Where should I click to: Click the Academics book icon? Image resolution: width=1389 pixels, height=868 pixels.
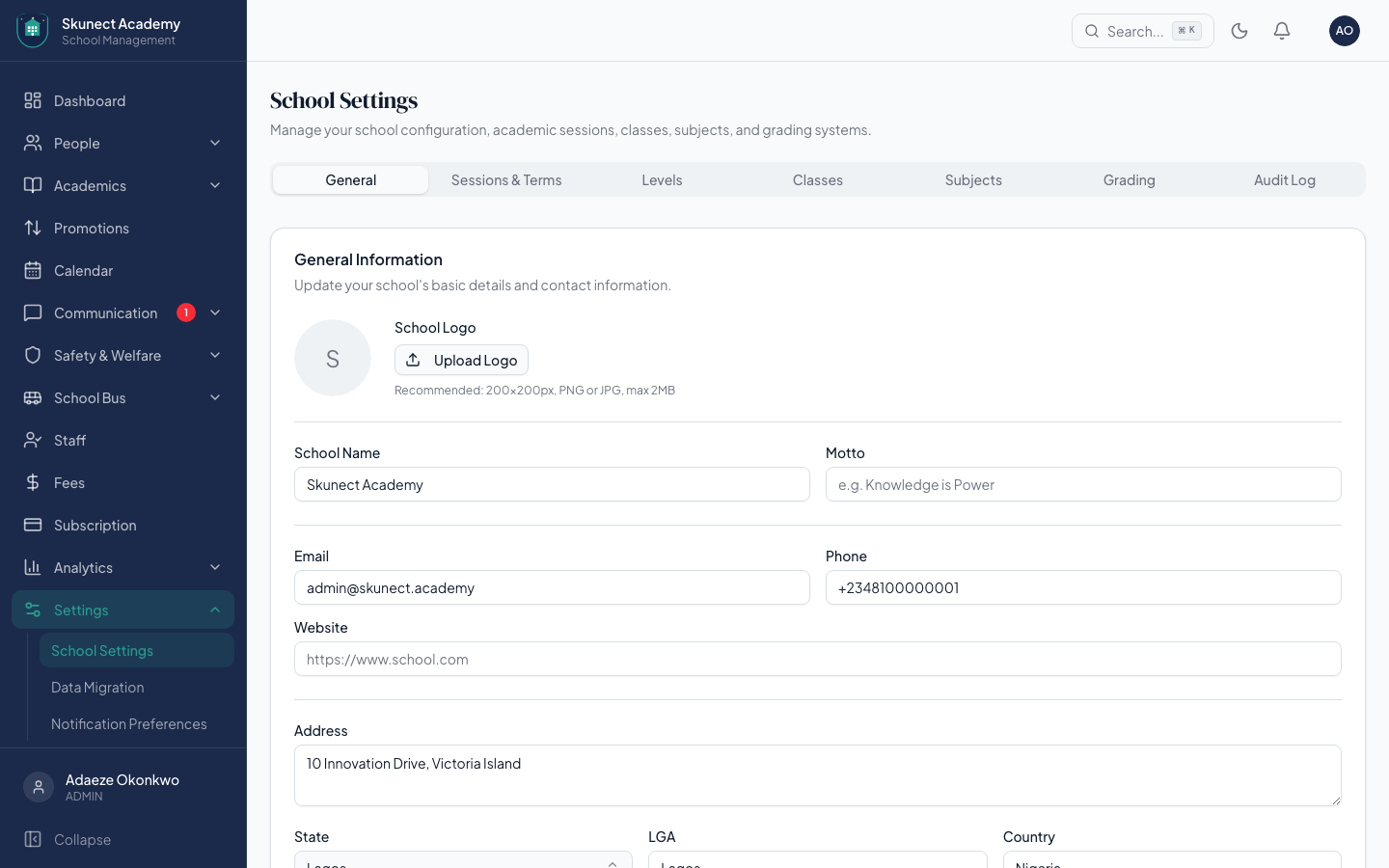(x=33, y=185)
